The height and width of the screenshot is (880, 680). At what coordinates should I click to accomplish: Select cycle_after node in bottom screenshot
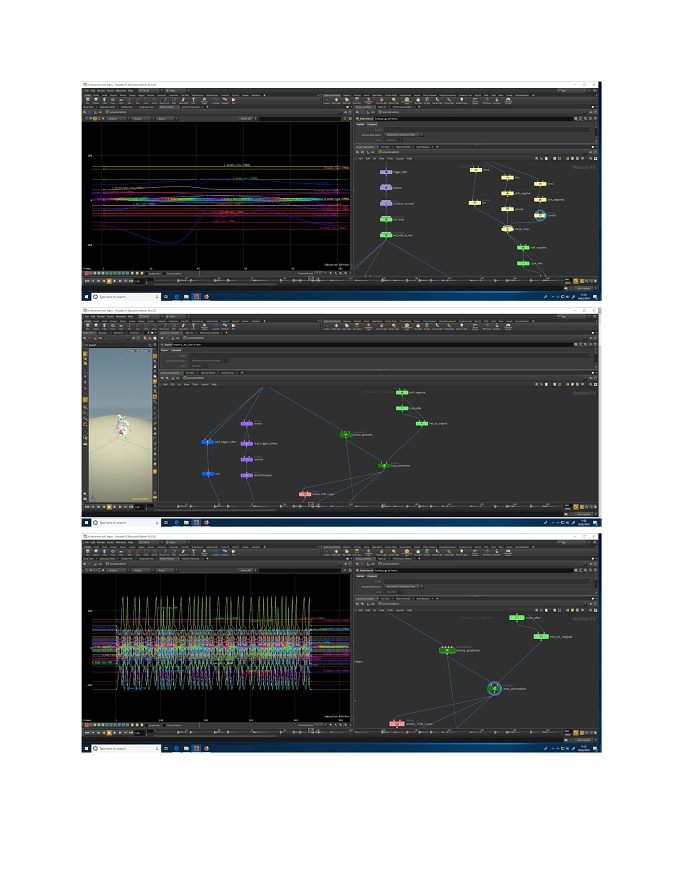517,617
